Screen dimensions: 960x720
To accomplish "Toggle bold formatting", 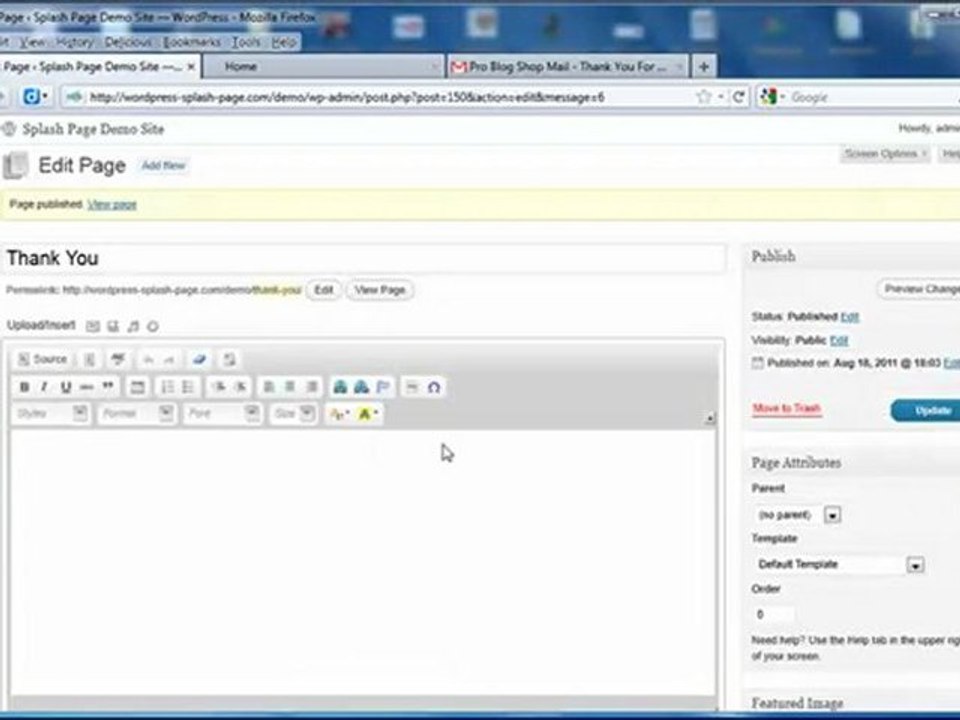I will [x=24, y=387].
